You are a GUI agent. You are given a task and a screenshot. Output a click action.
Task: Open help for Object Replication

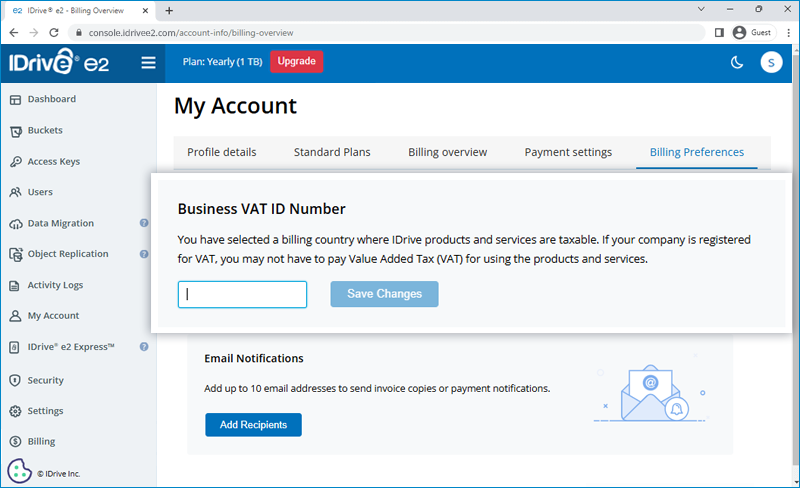144,254
